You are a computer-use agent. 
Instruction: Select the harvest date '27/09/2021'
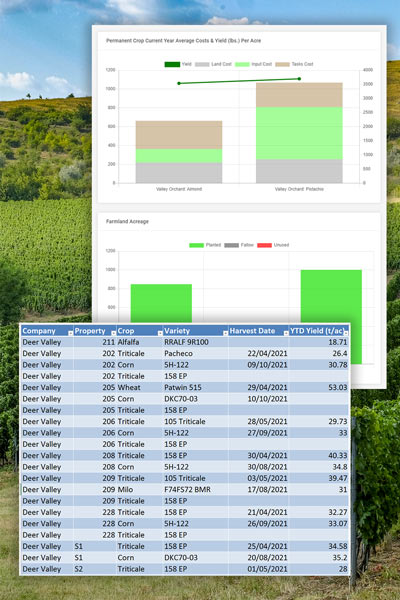pyautogui.click(x=259, y=433)
